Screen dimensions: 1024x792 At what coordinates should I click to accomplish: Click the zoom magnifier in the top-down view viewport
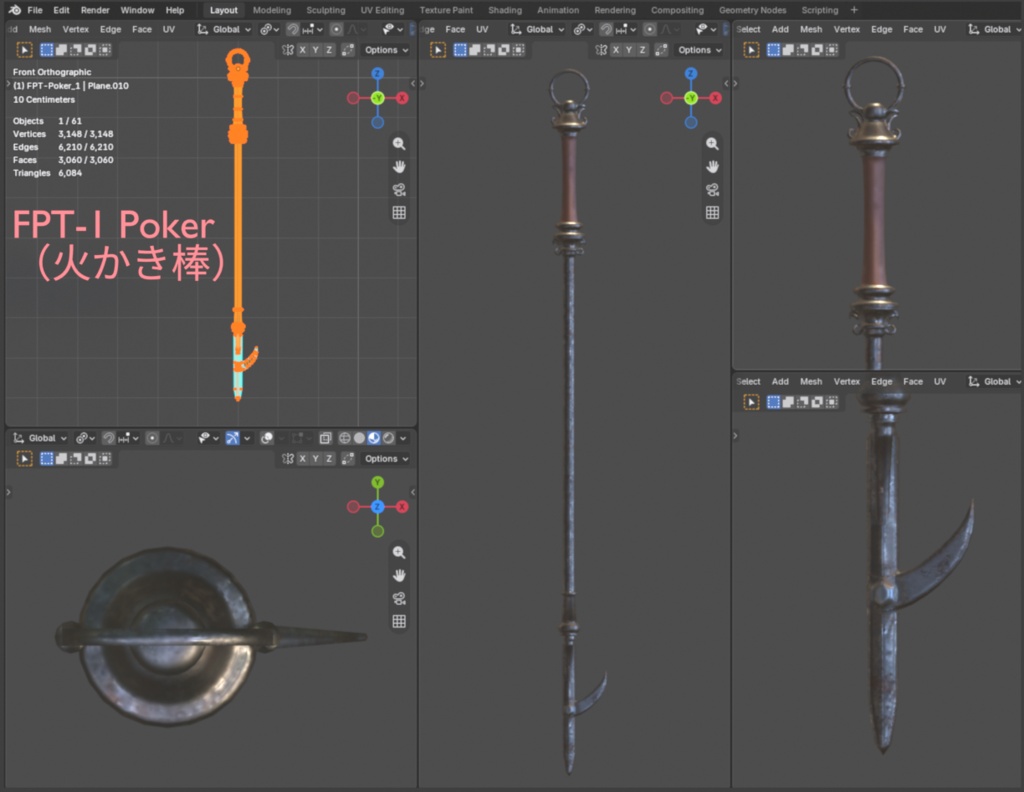399,552
